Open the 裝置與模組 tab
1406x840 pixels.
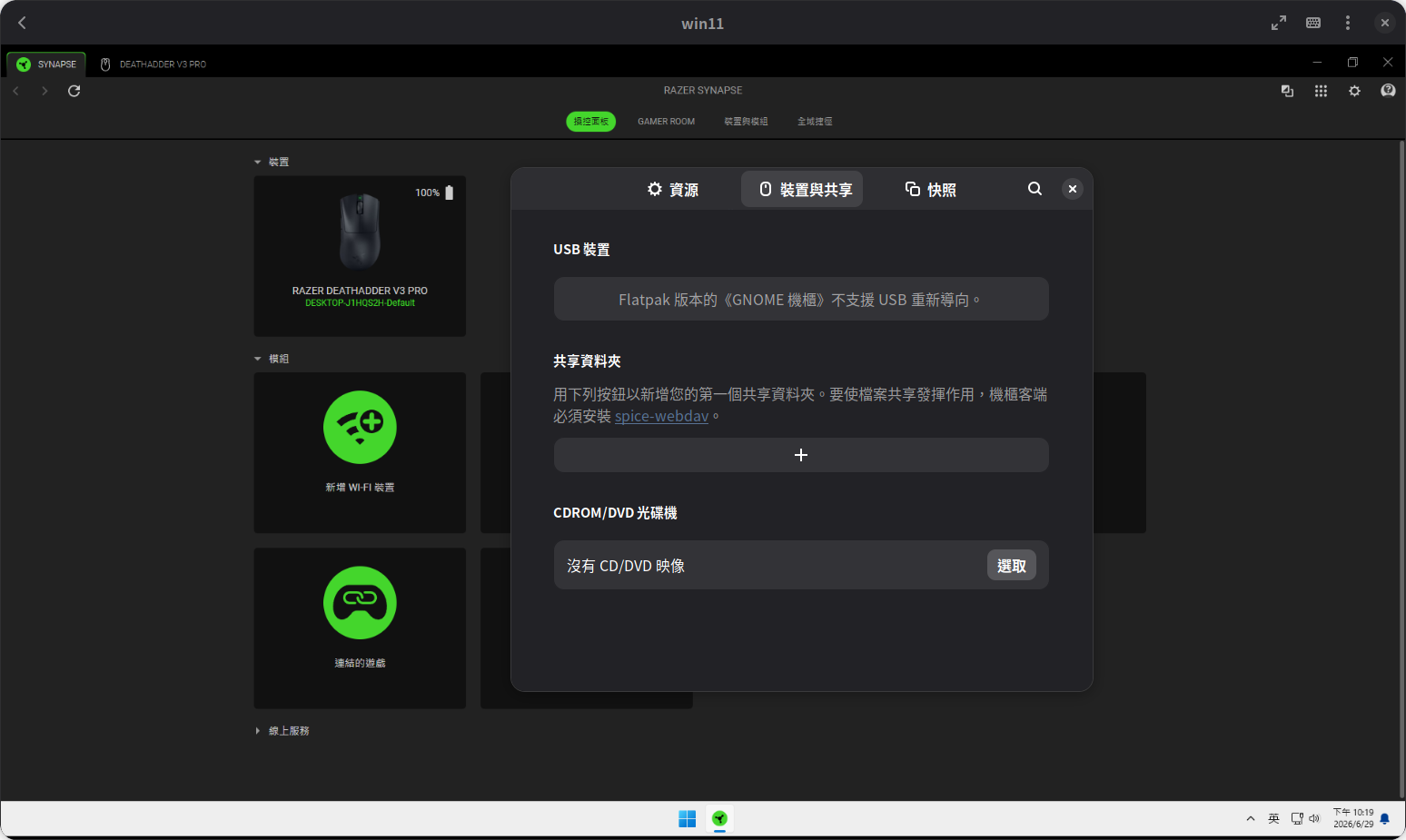point(746,122)
